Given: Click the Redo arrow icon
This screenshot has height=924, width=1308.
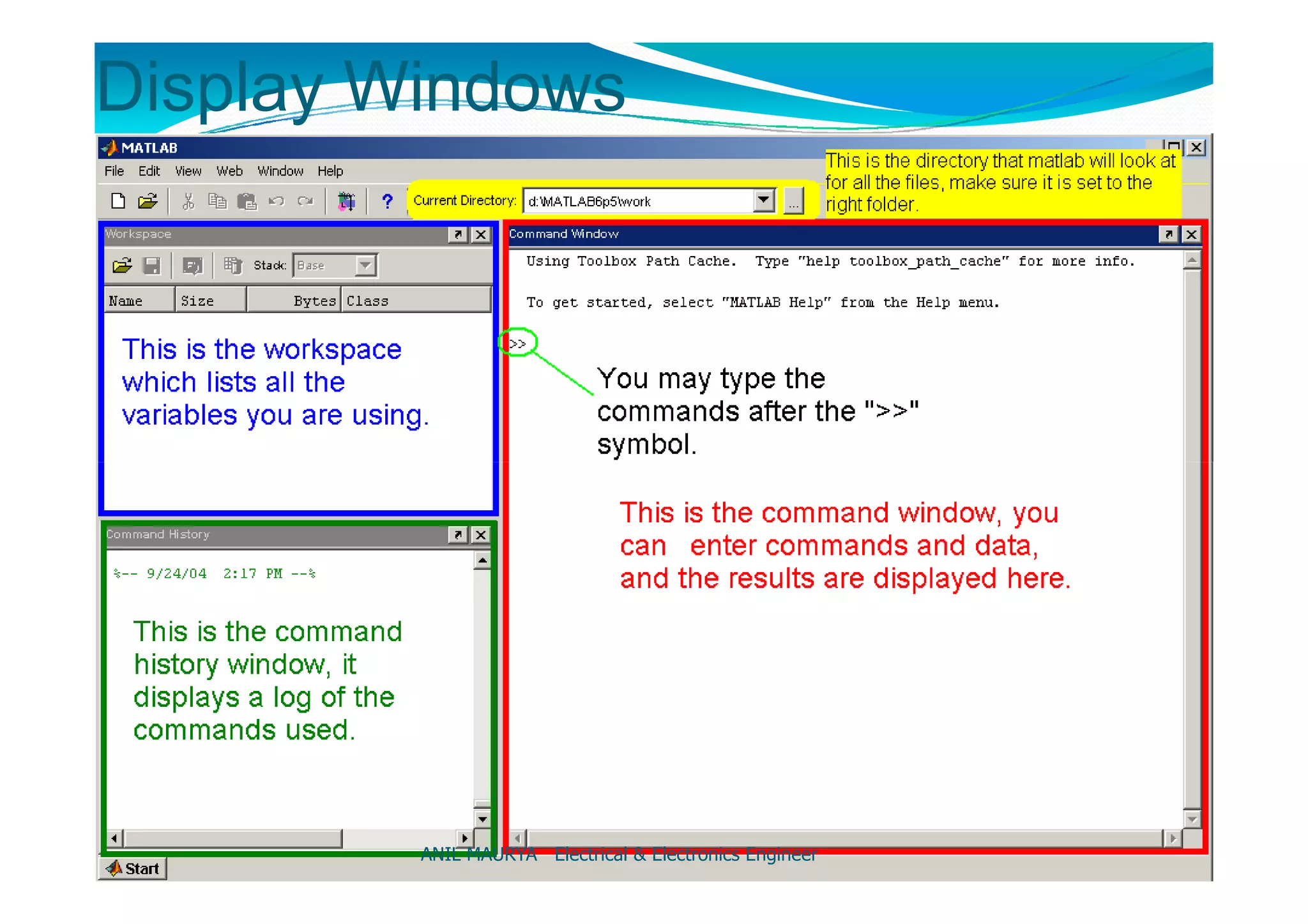Looking at the screenshot, I should tap(305, 202).
